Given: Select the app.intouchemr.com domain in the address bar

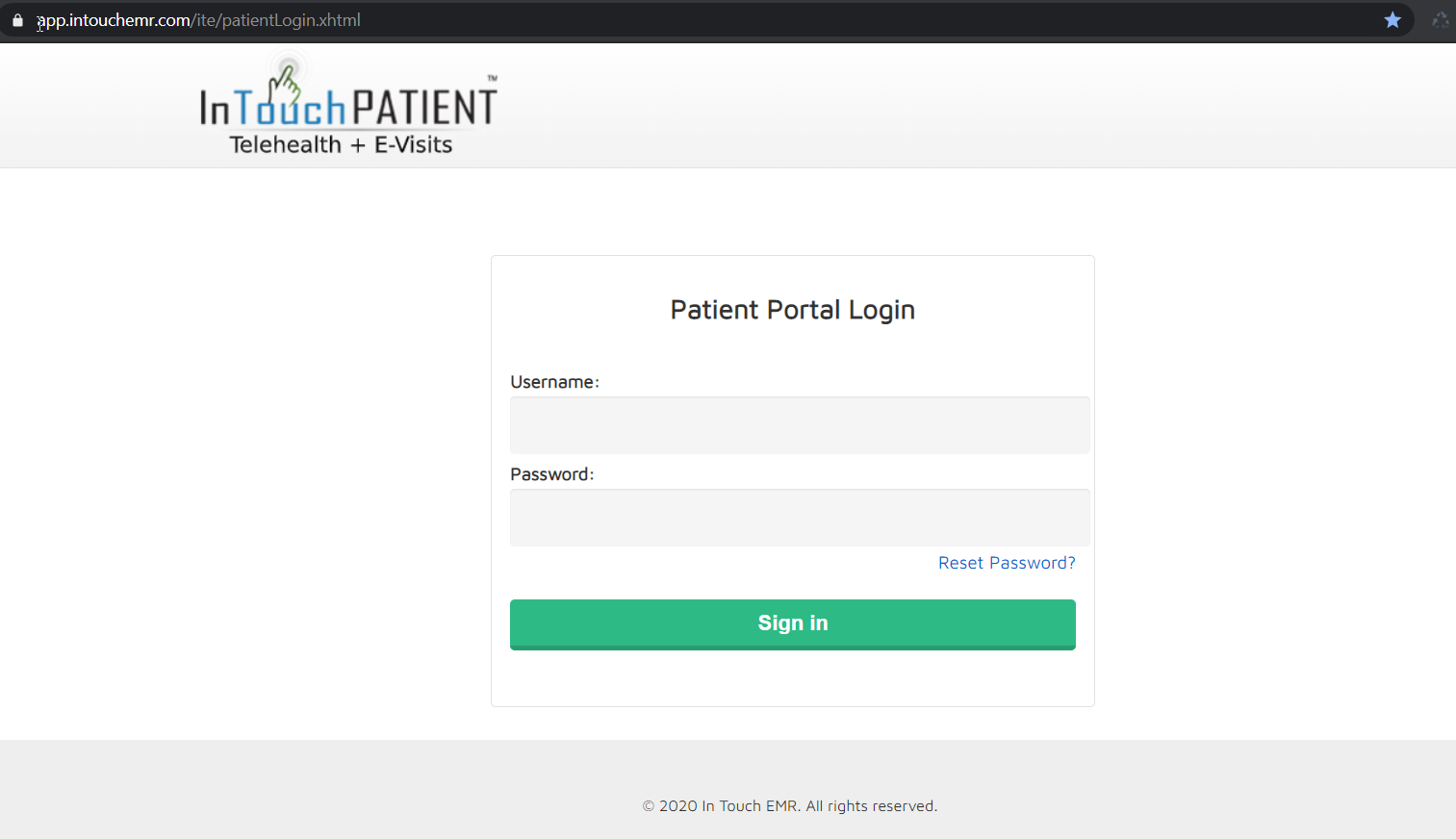Looking at the screenshot, I should [x=114, y=20].
